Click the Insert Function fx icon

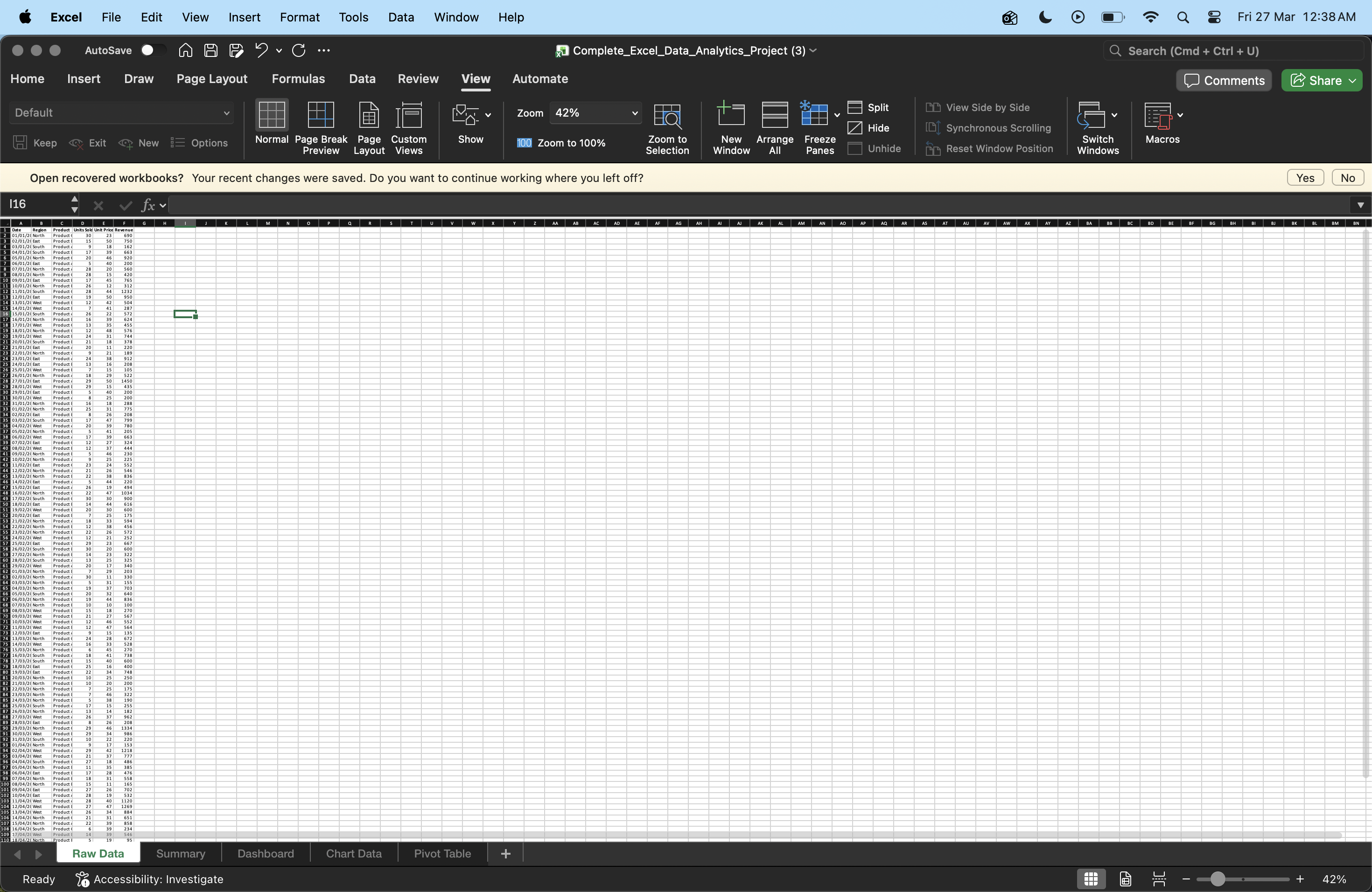point(148,204)
